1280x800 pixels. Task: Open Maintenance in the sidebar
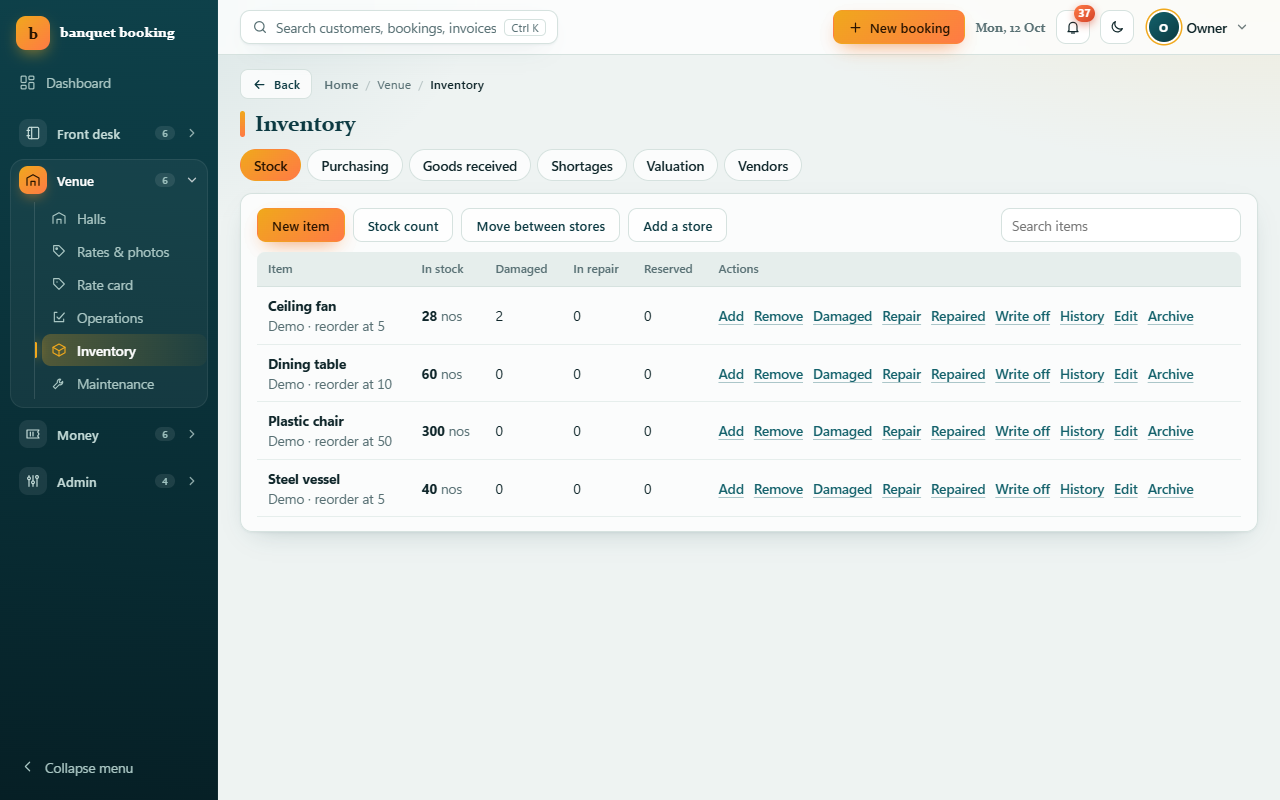124,384
